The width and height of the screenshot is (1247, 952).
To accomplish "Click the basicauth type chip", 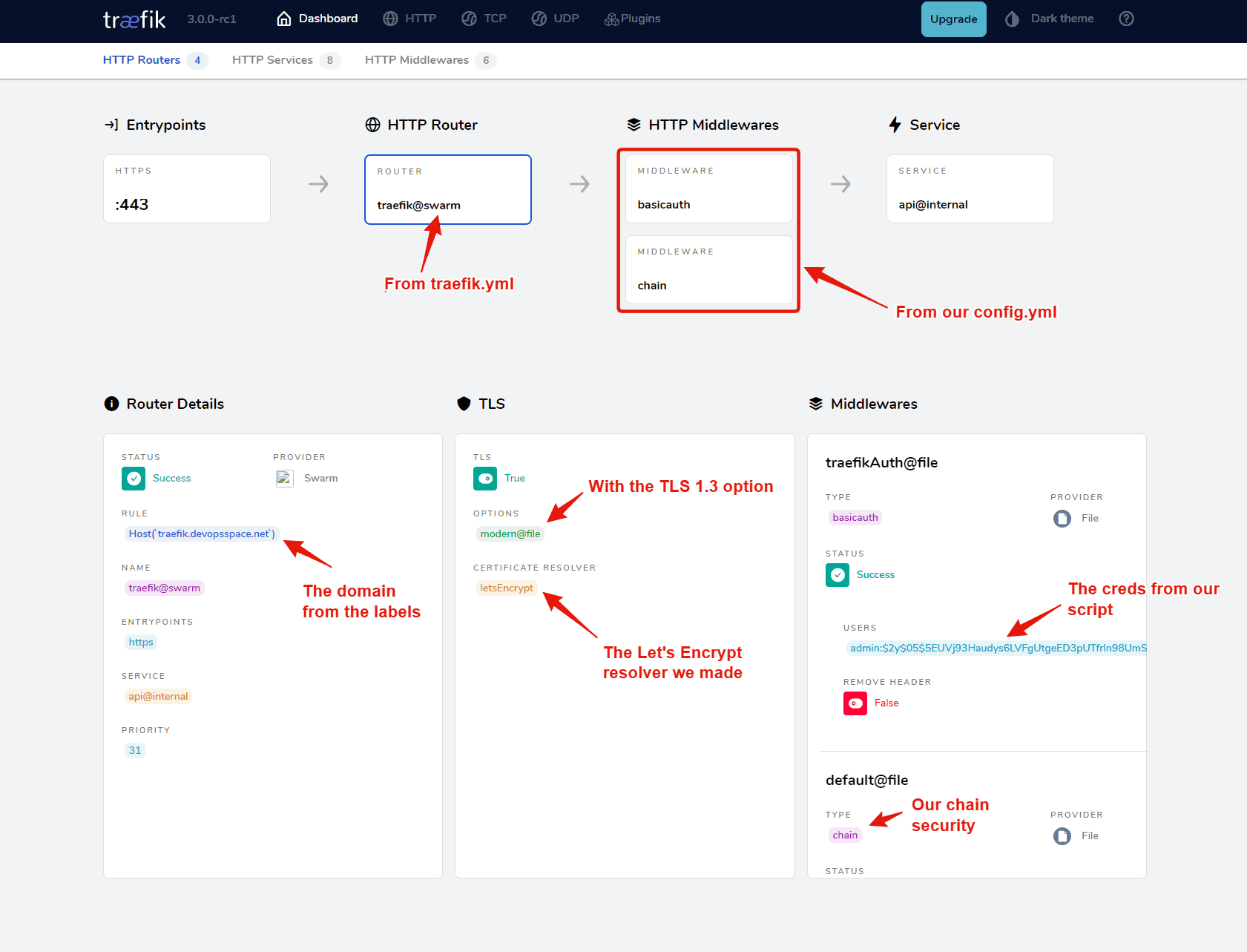I will point(855,518).
